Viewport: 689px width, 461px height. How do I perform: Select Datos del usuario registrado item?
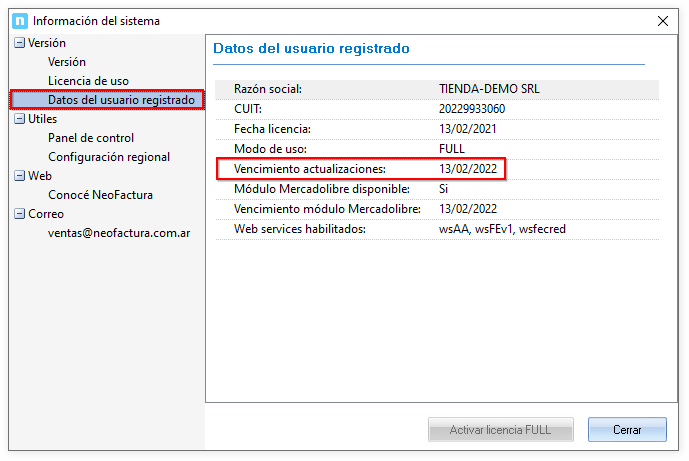click(120, 100)
